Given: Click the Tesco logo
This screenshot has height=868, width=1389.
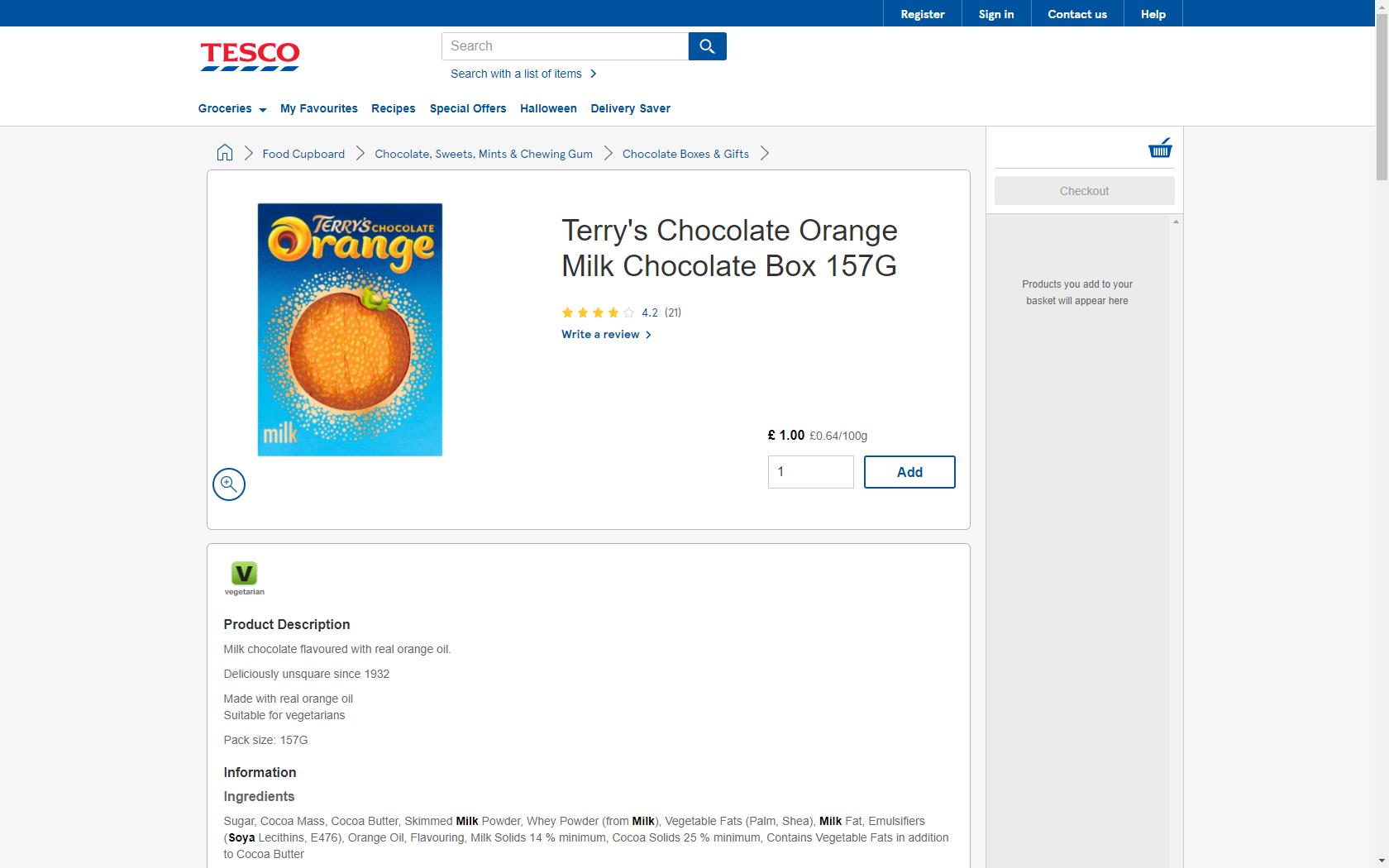Looking at the screenshot, I should tap(250, 56).
